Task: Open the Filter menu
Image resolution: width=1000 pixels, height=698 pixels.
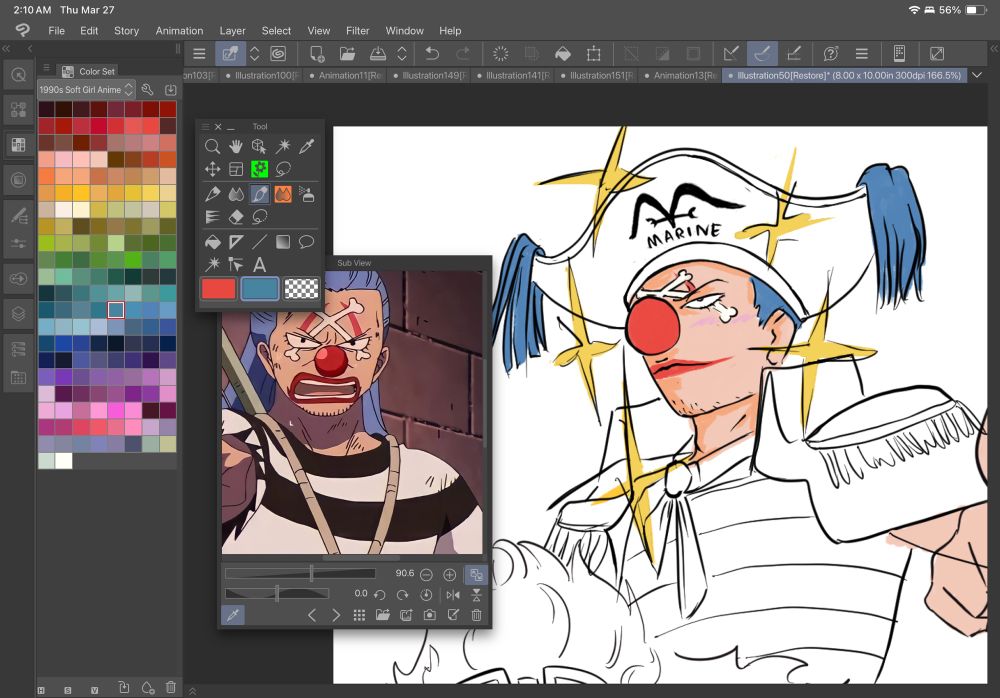Action: 357,31
